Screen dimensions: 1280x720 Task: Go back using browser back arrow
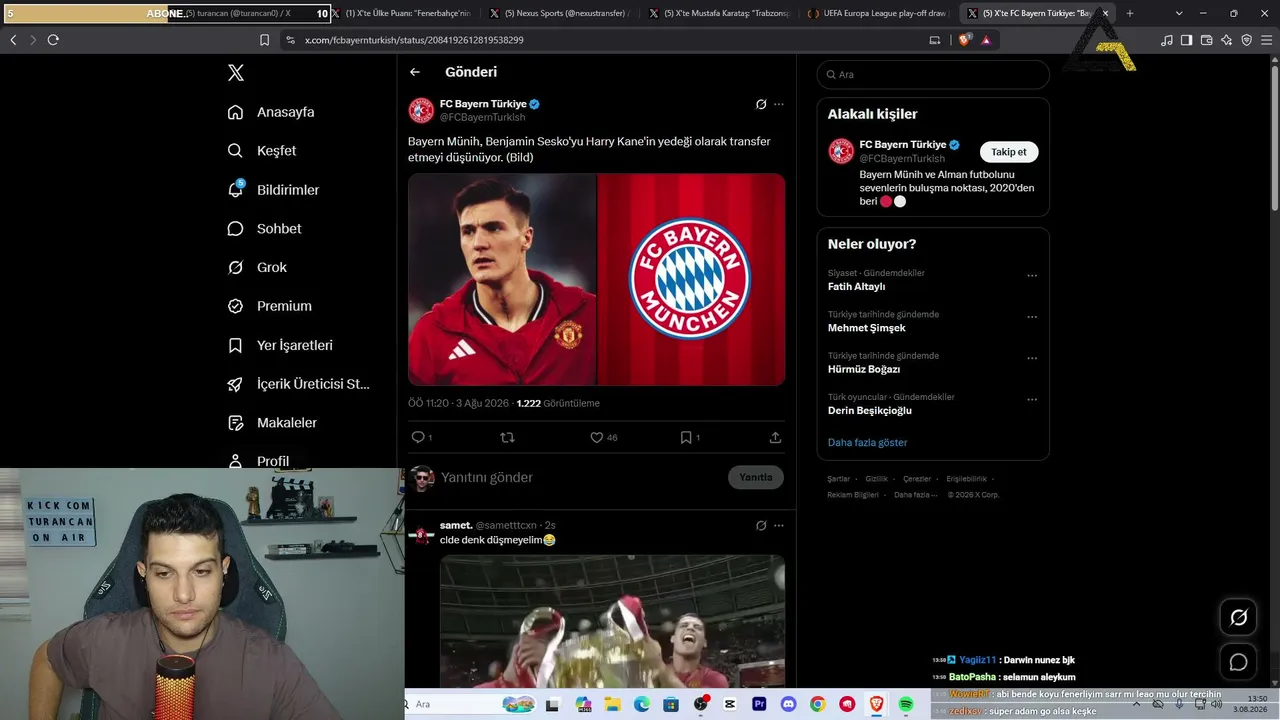[13, 40]
